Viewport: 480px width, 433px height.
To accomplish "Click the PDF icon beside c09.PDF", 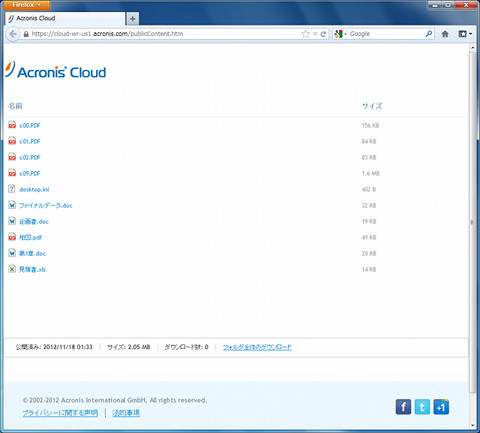I will [x=12, y=173].
